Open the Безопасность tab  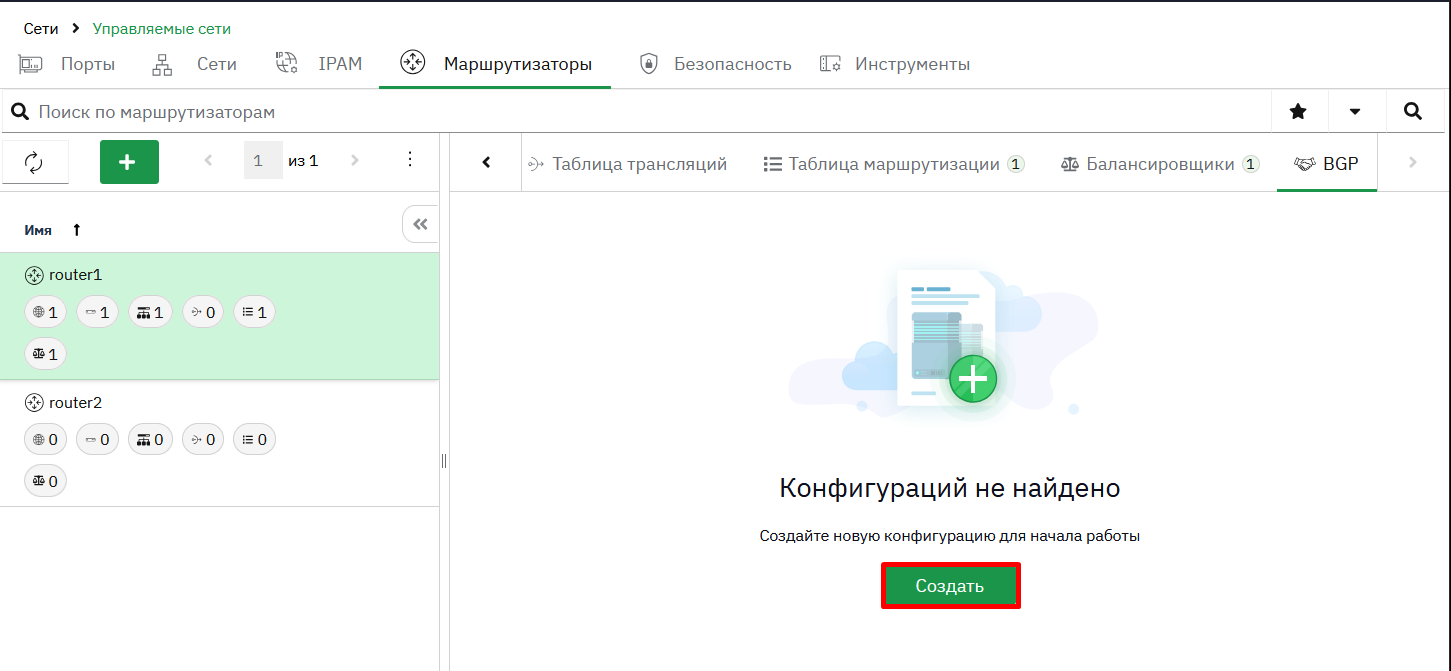tap(715, 64)
